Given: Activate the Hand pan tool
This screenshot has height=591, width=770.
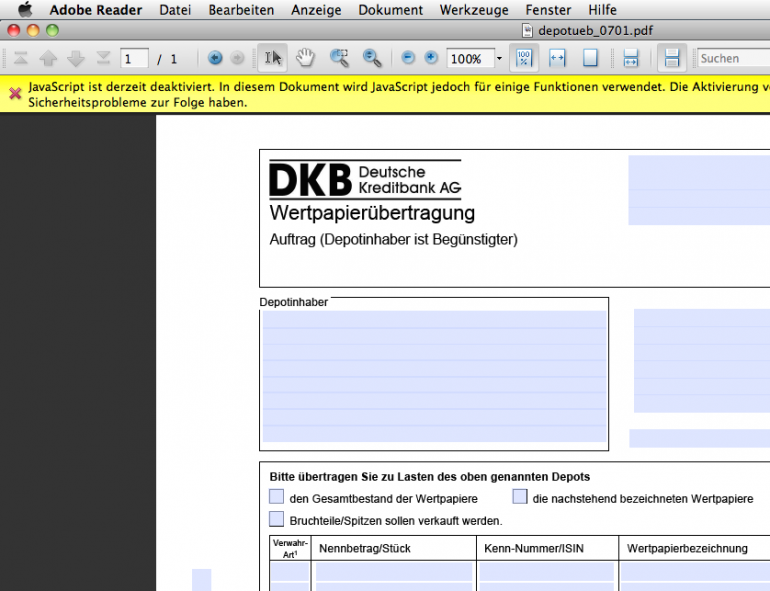Looking at the screenshot, I should pos(304,58).
